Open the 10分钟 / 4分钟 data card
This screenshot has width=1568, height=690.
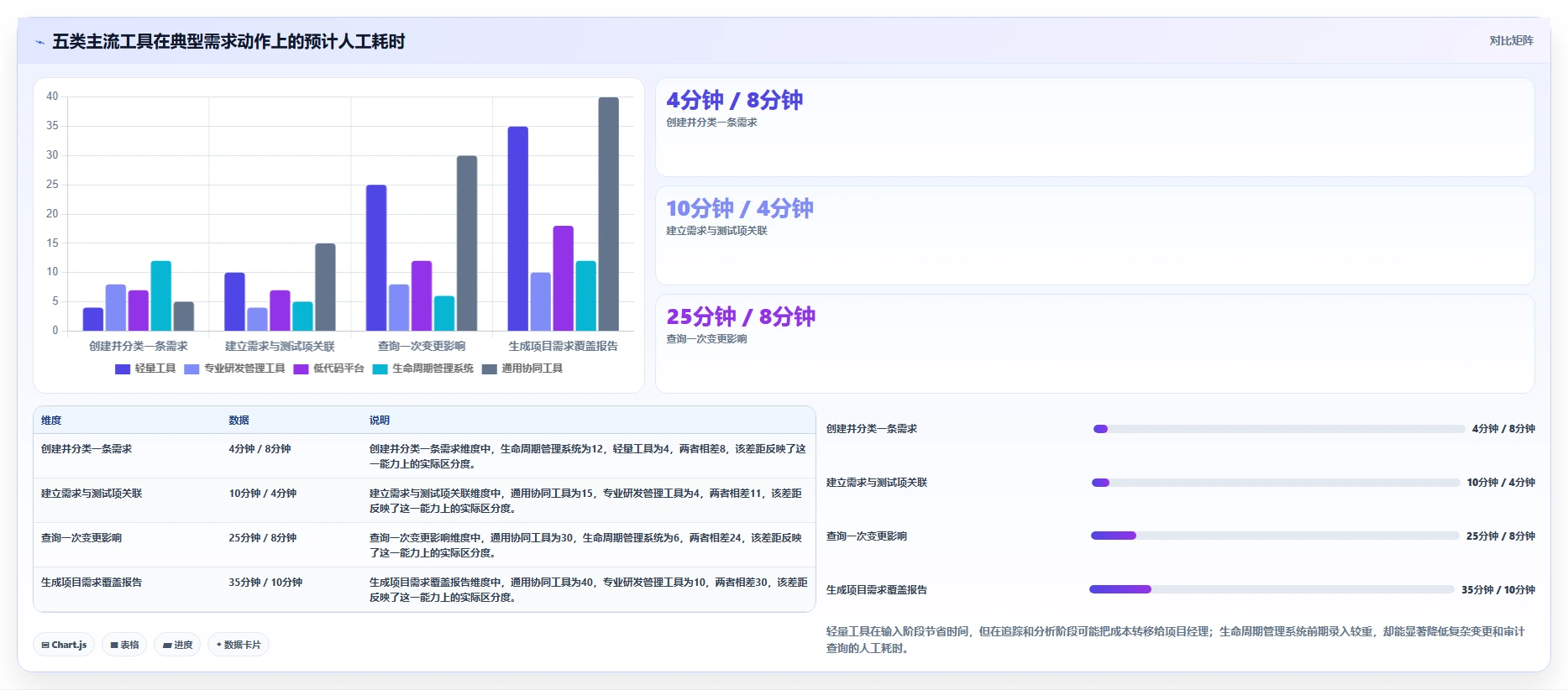(x=1094, y=236)
